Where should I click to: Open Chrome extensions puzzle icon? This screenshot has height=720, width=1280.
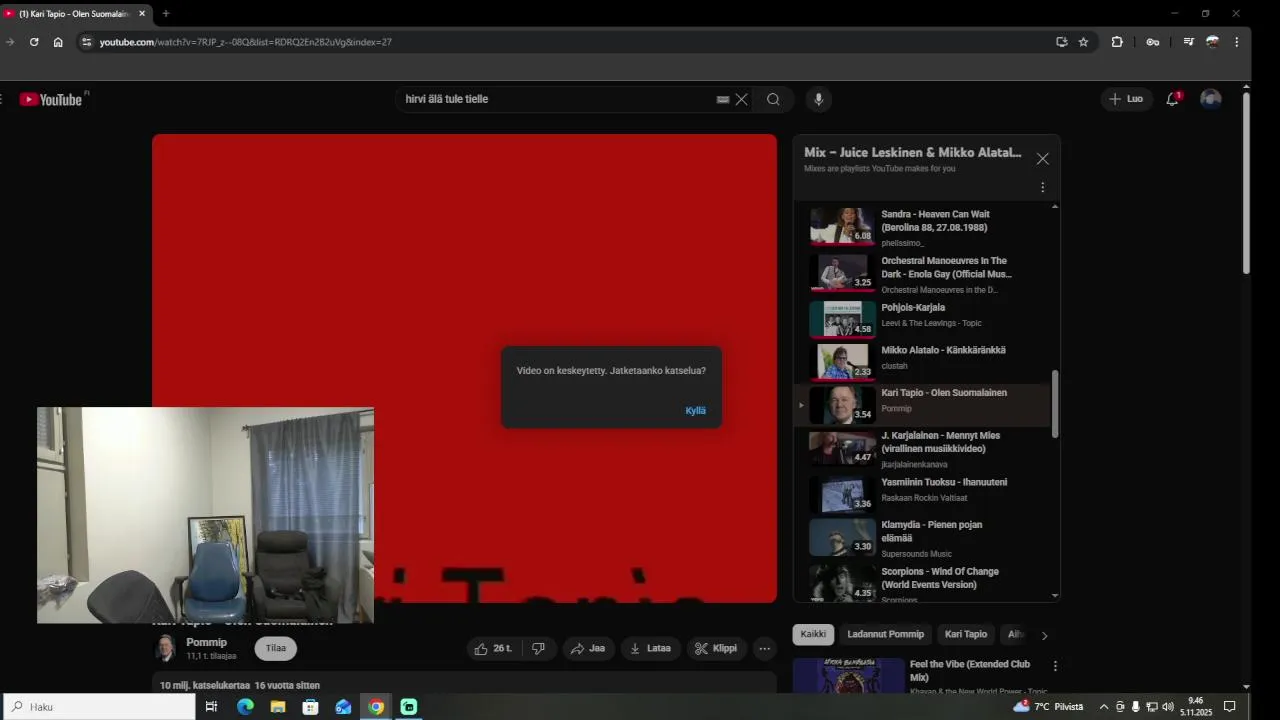1117,42
